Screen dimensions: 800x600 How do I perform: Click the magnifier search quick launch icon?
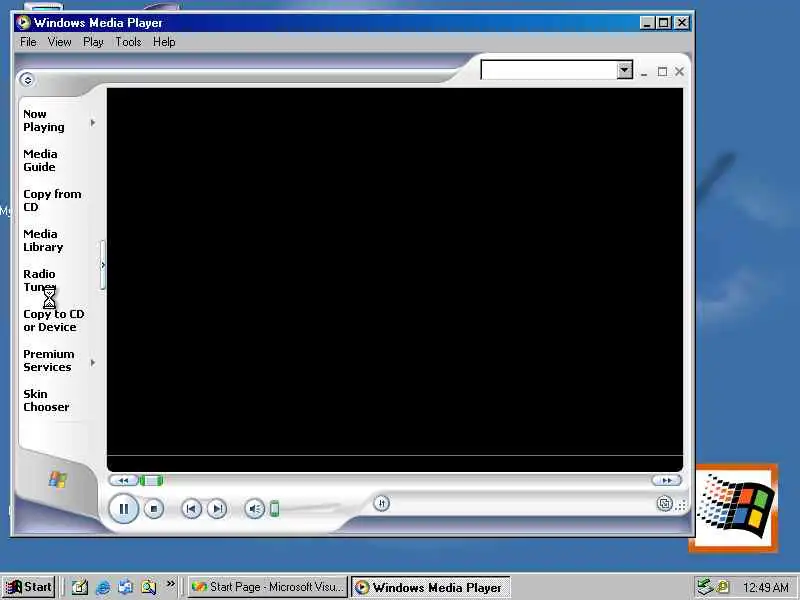[x=148, y=587]
